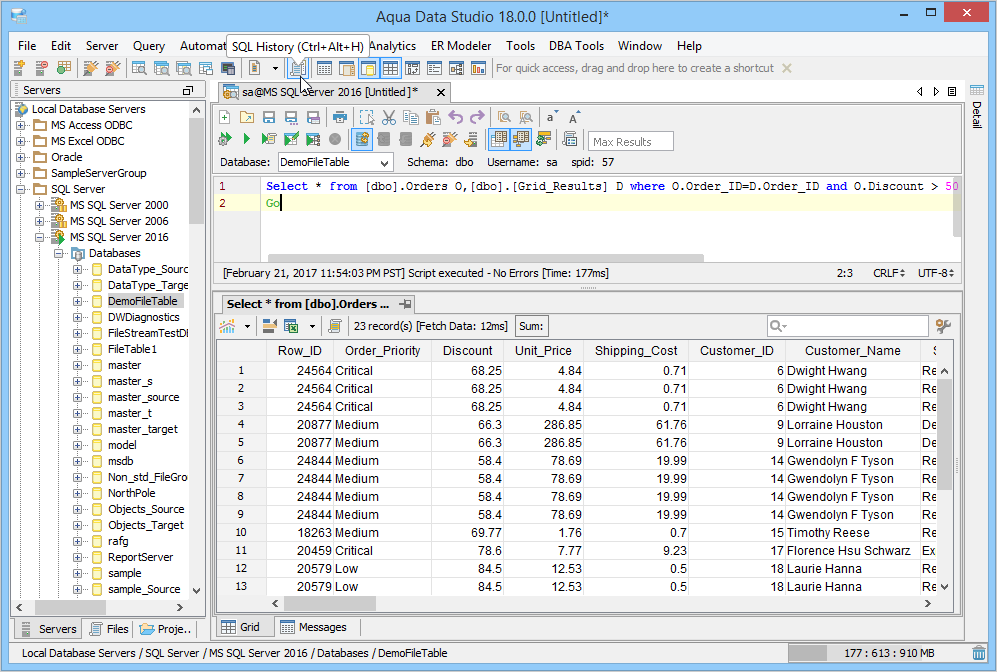This screenshot has width=997, height=672.
Task: Open a new script with the New icon
Action: coord(225,117)
